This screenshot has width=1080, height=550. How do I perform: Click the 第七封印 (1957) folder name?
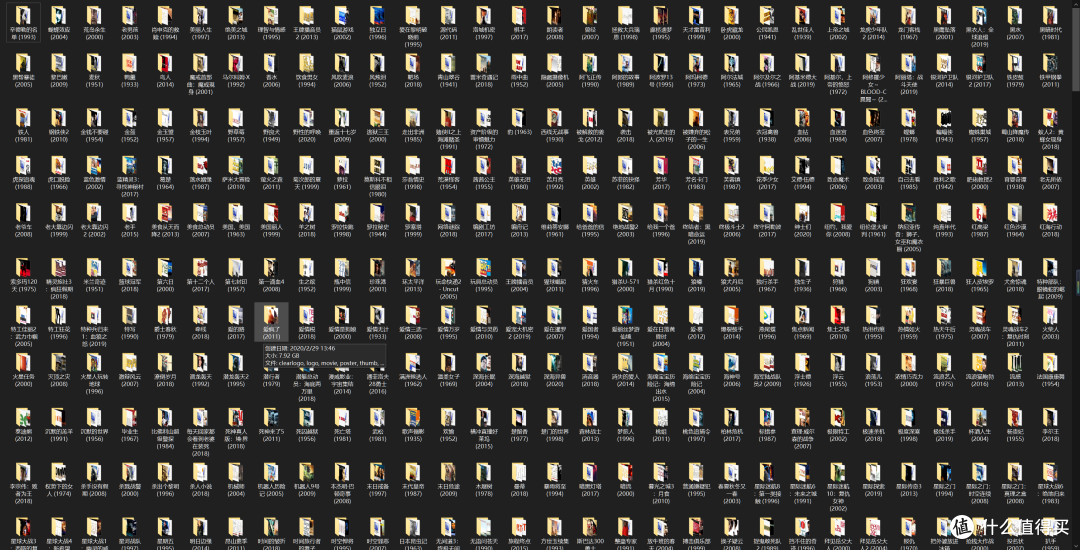tap(236, 285)
